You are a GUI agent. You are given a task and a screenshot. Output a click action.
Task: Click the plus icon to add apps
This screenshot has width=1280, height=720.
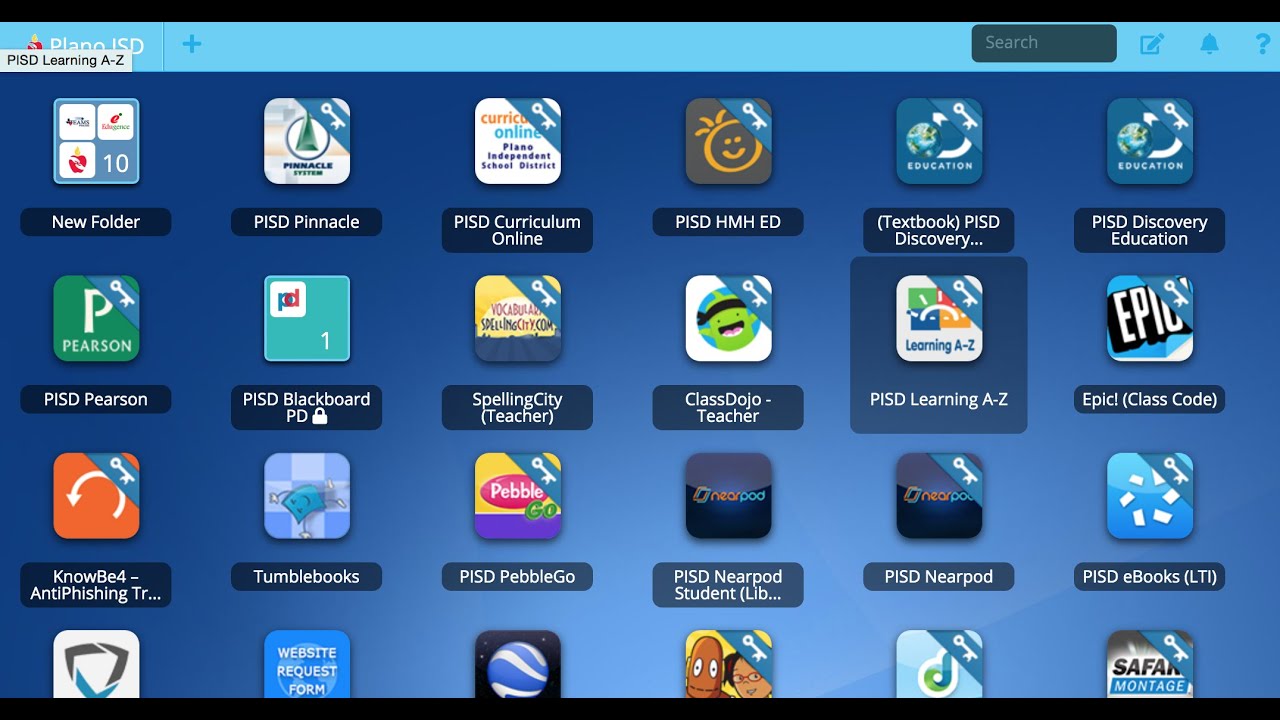point(192,44)
